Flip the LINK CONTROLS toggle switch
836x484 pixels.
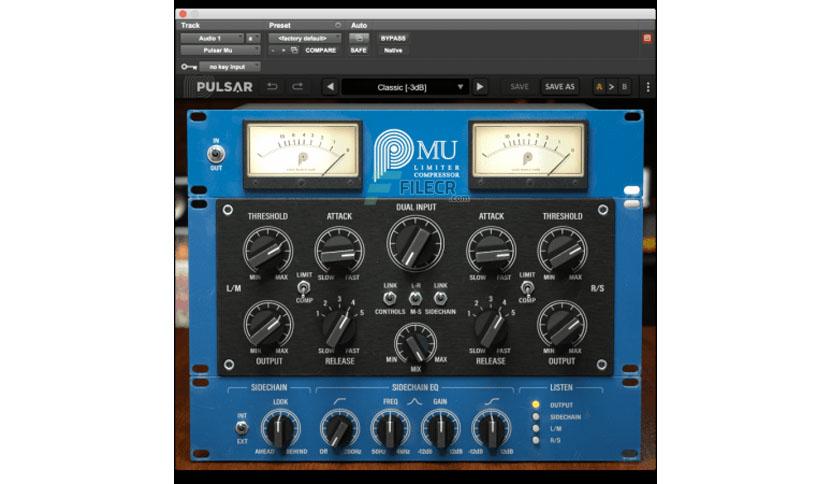[x=390, y=298]
